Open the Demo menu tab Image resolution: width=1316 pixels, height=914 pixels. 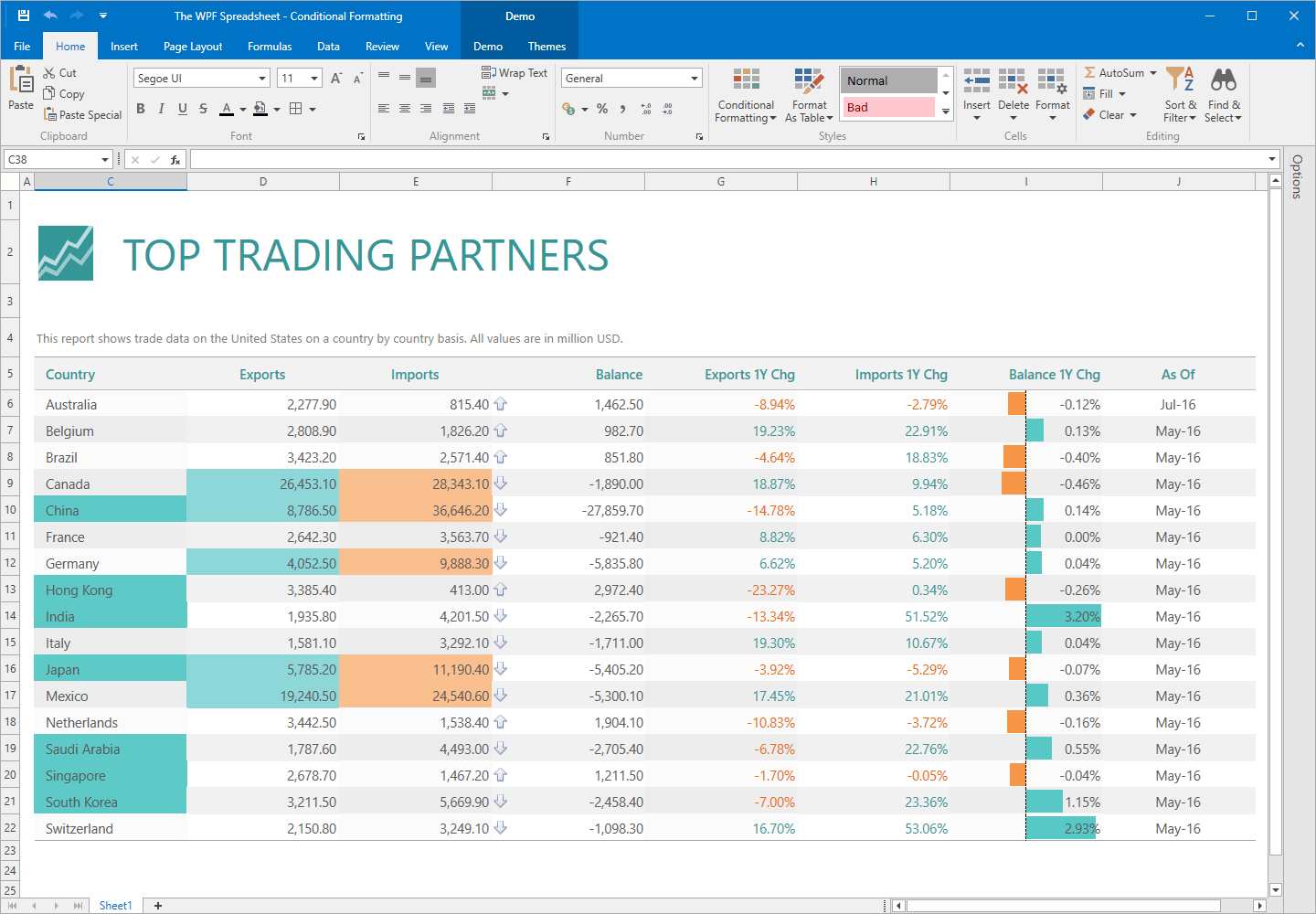pyautogui.click(x=488, y=46)
